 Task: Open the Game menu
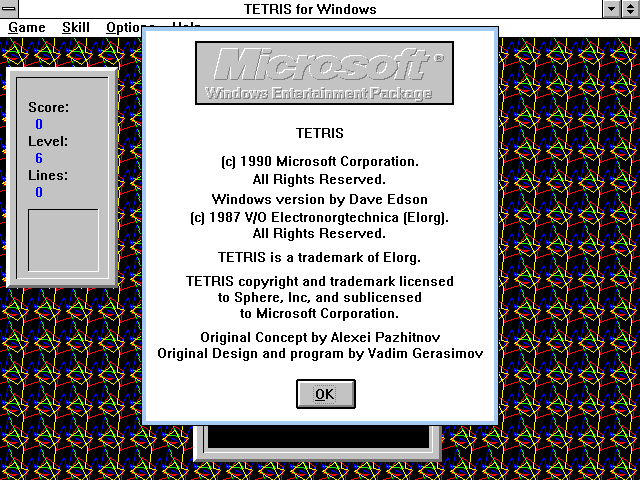(x=27, y=28)
